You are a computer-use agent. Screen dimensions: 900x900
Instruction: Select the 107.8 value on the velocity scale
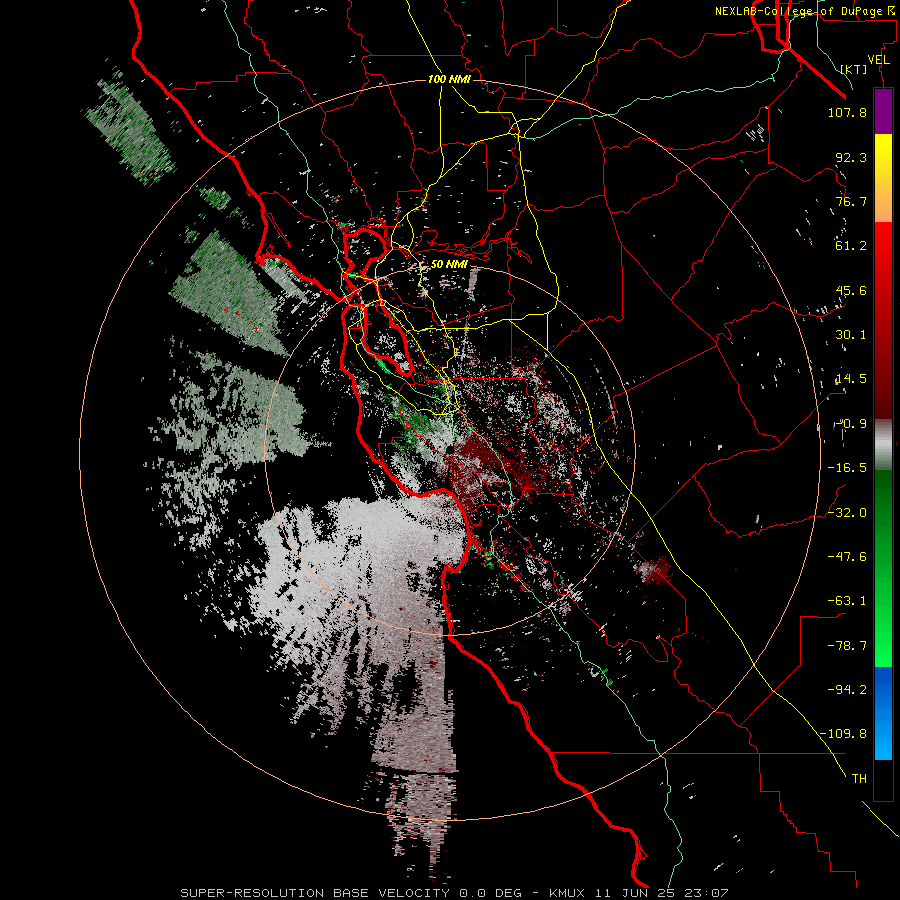[847, 112]
